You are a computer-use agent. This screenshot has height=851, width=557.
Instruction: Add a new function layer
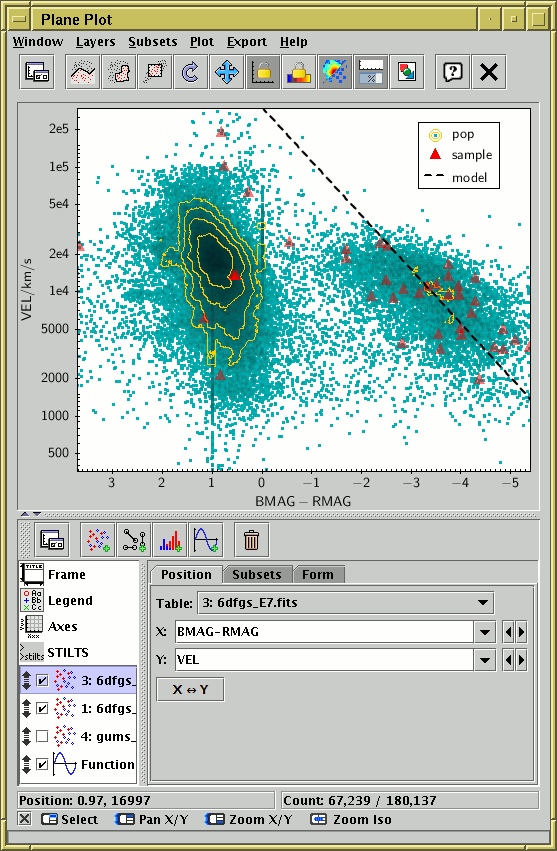click(x=206, y=539)
